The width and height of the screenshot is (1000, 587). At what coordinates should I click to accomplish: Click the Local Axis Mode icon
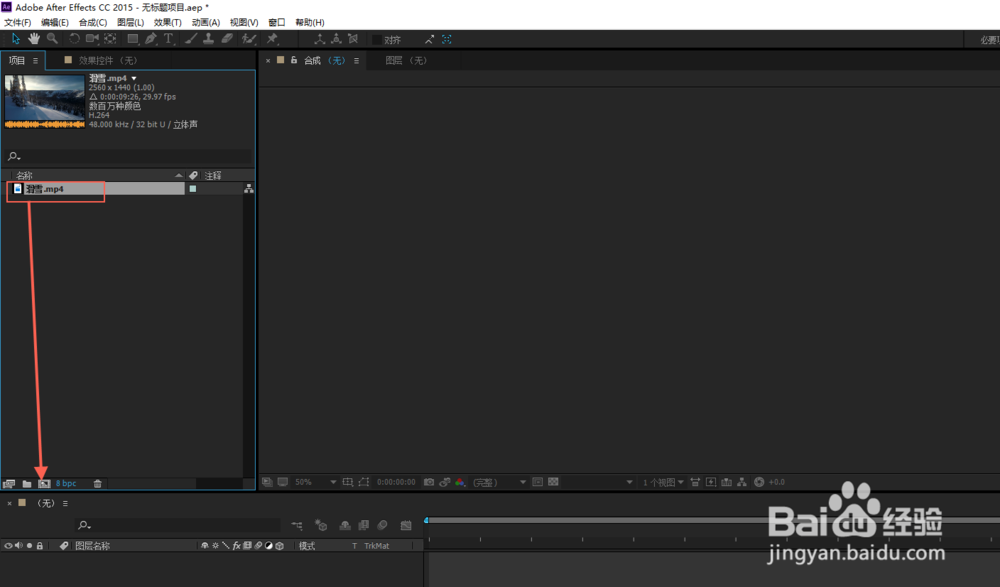coord(320,39)
